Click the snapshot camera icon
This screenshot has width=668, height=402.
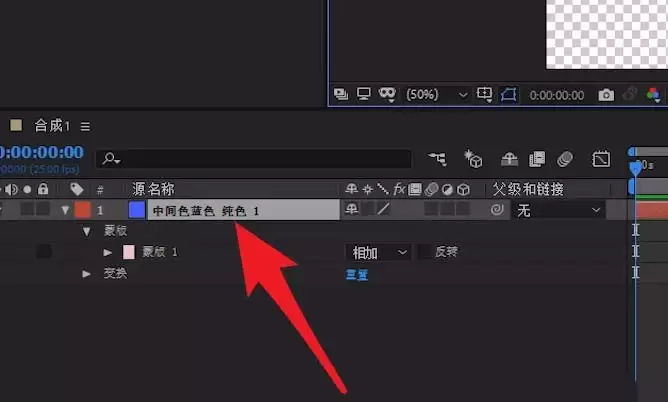pos(606,95)
